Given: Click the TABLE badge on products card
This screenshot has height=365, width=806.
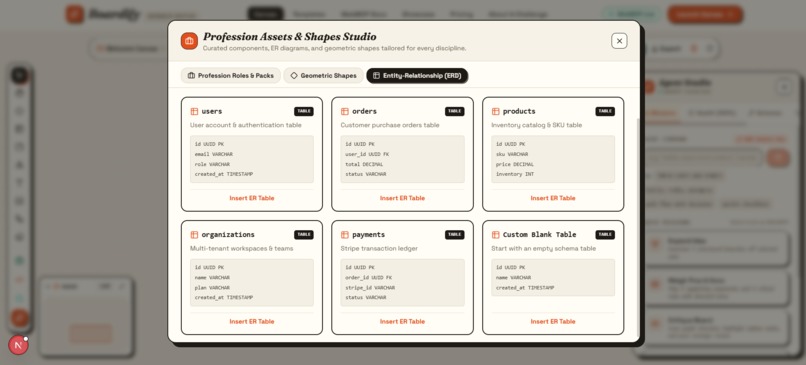Looking at the screenshot, I should click(x=605, y=111).
